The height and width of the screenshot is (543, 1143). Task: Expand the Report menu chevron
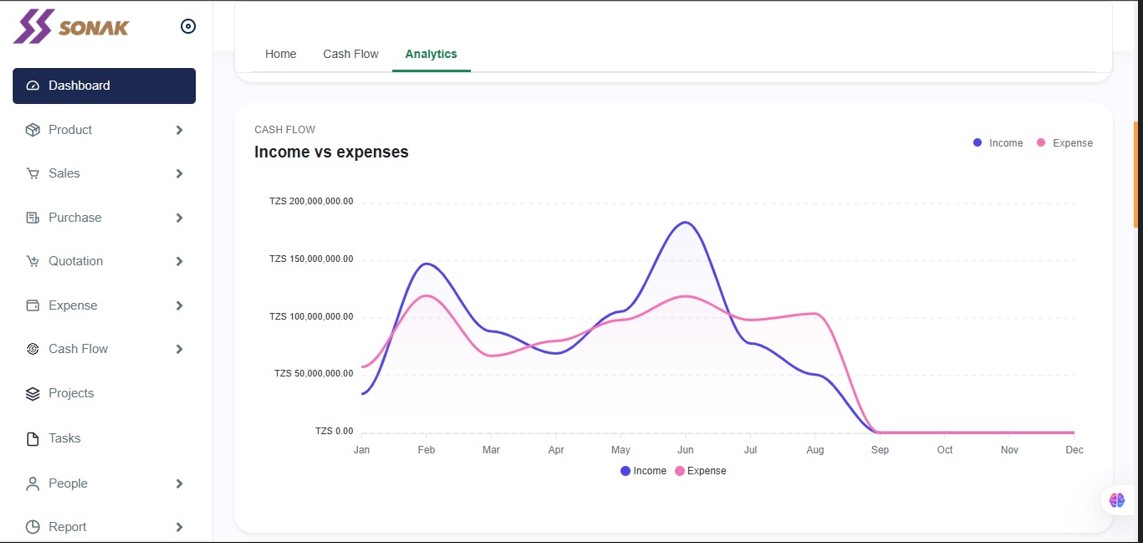point(179,527)
